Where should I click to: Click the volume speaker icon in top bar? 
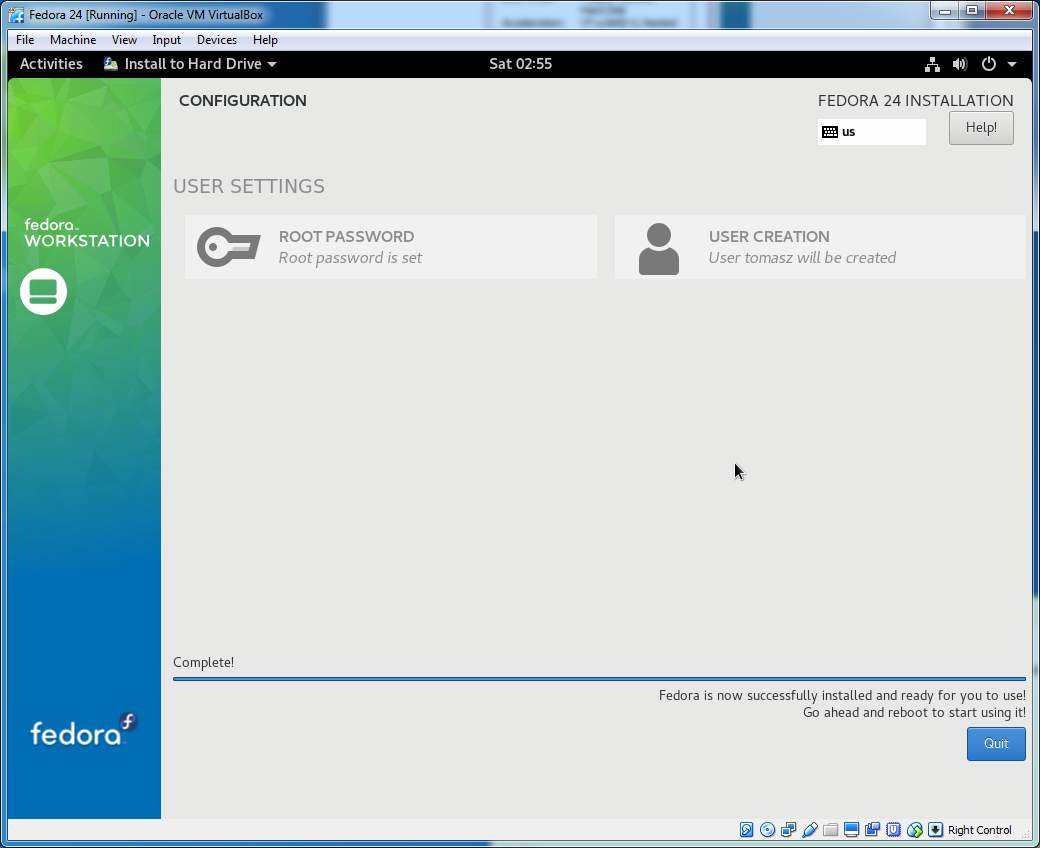pos(960,64)
